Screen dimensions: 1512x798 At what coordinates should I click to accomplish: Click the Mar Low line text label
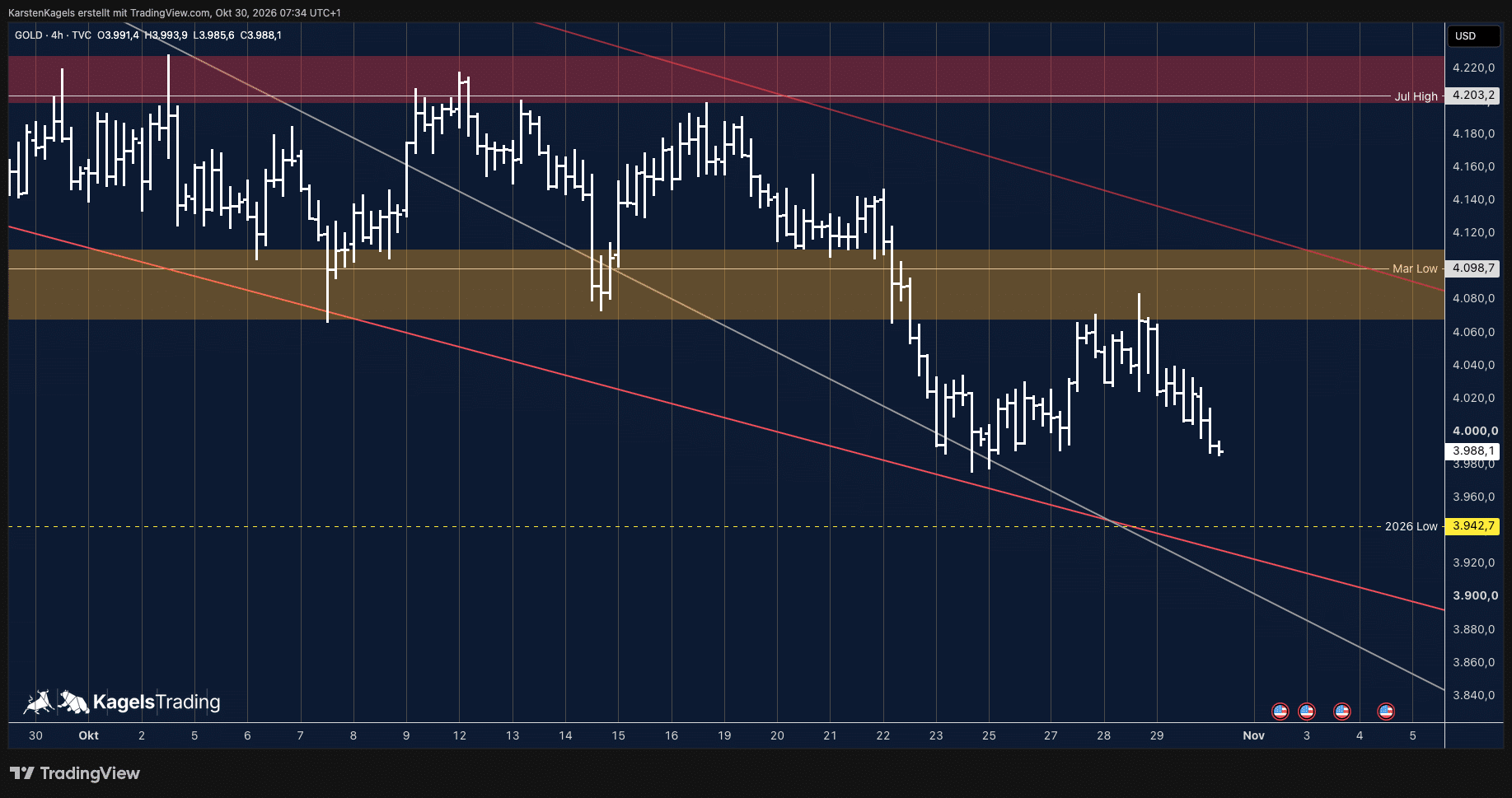click(1415, 268)
